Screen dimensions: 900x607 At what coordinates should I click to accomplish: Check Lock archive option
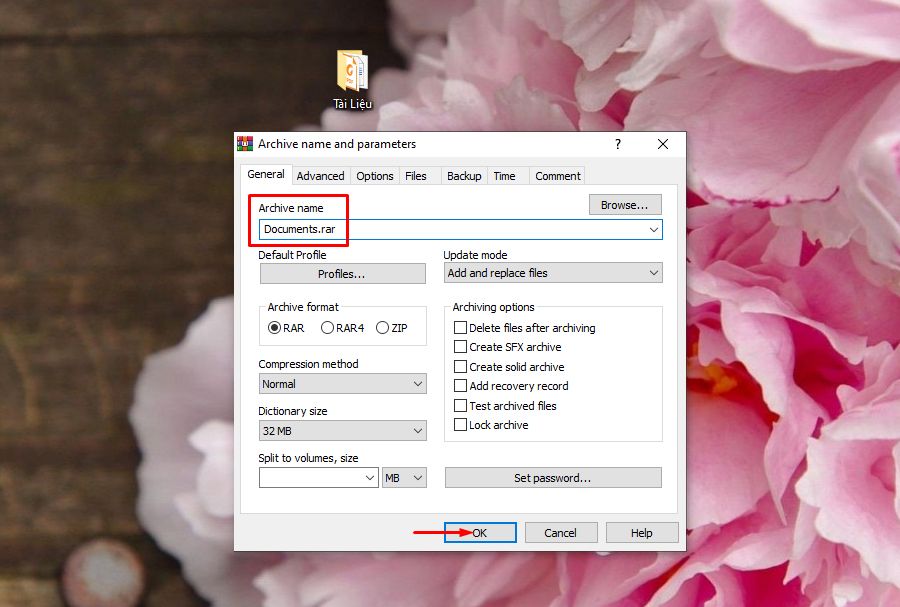tap(460, 424)
